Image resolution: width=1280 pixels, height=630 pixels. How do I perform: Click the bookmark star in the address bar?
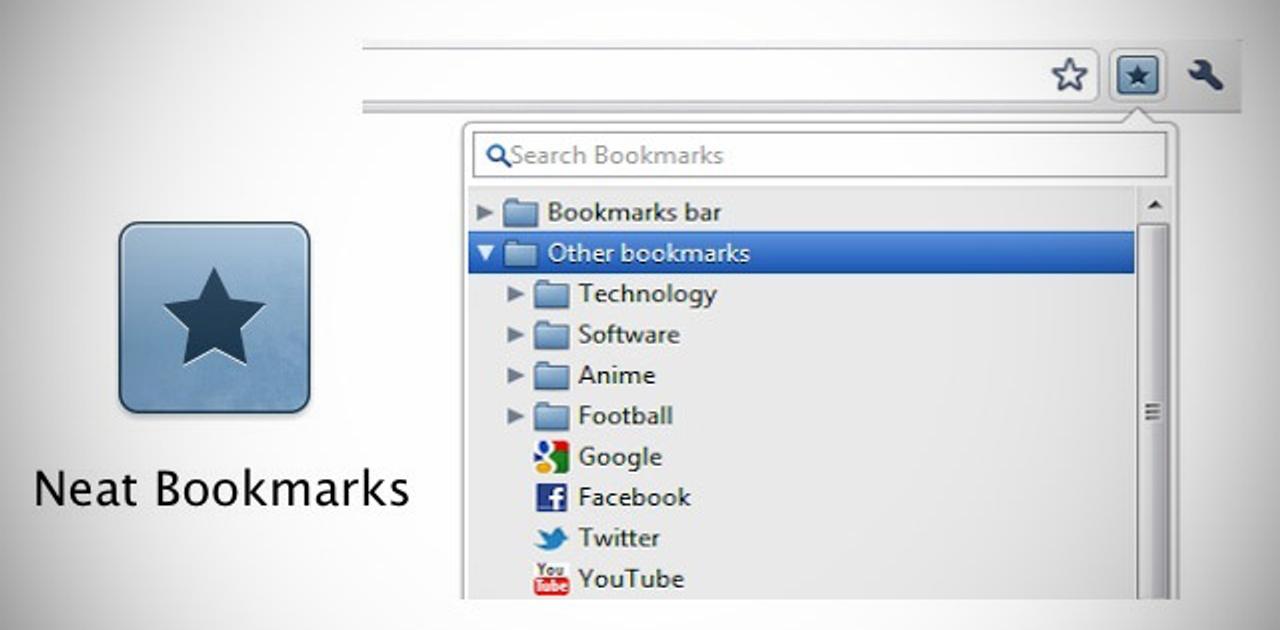(1070, 74)
